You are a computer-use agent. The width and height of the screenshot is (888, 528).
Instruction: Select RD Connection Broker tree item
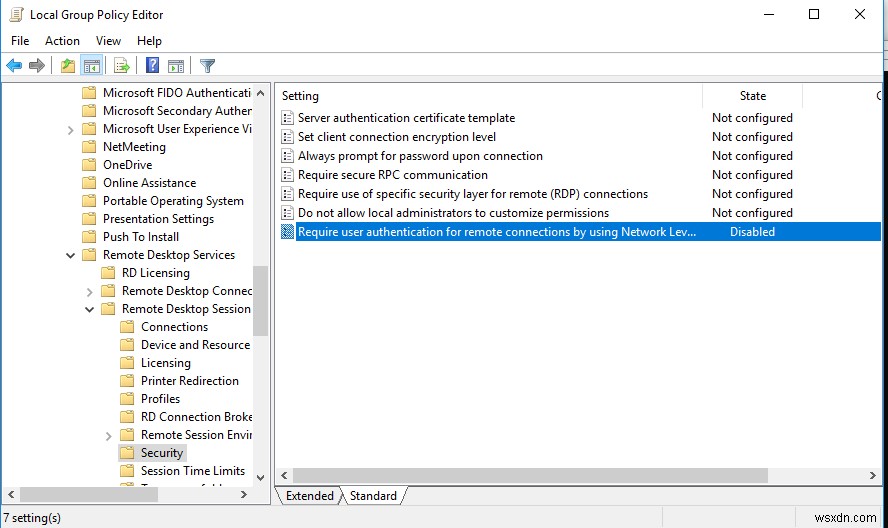pos(197,416)
